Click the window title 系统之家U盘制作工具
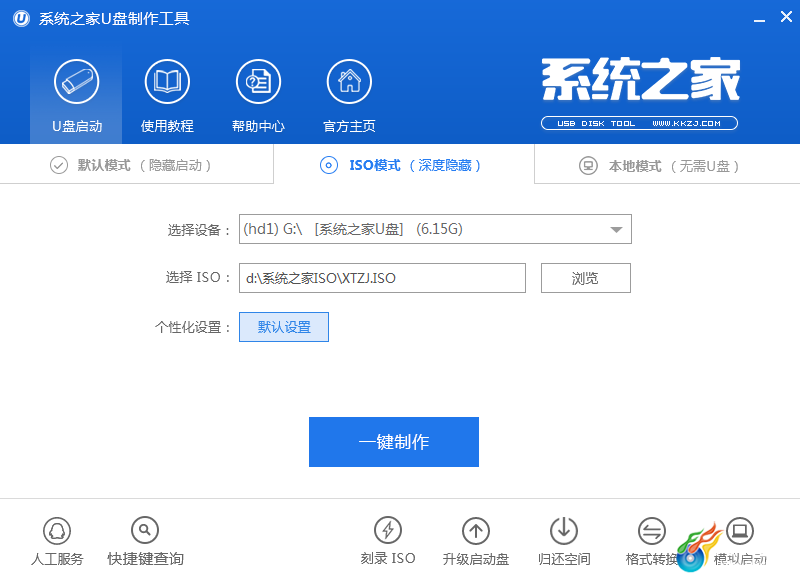Viewport: 800px width, 580px height. pos(114,19)
